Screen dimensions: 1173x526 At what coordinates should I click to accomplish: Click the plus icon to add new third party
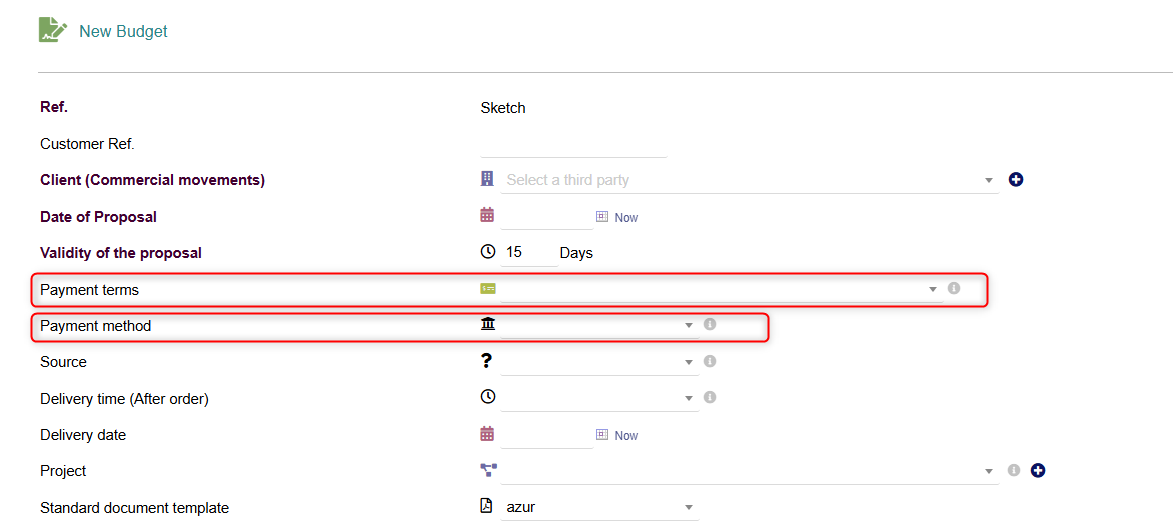pyautogui.click(x=1015, y=180)
